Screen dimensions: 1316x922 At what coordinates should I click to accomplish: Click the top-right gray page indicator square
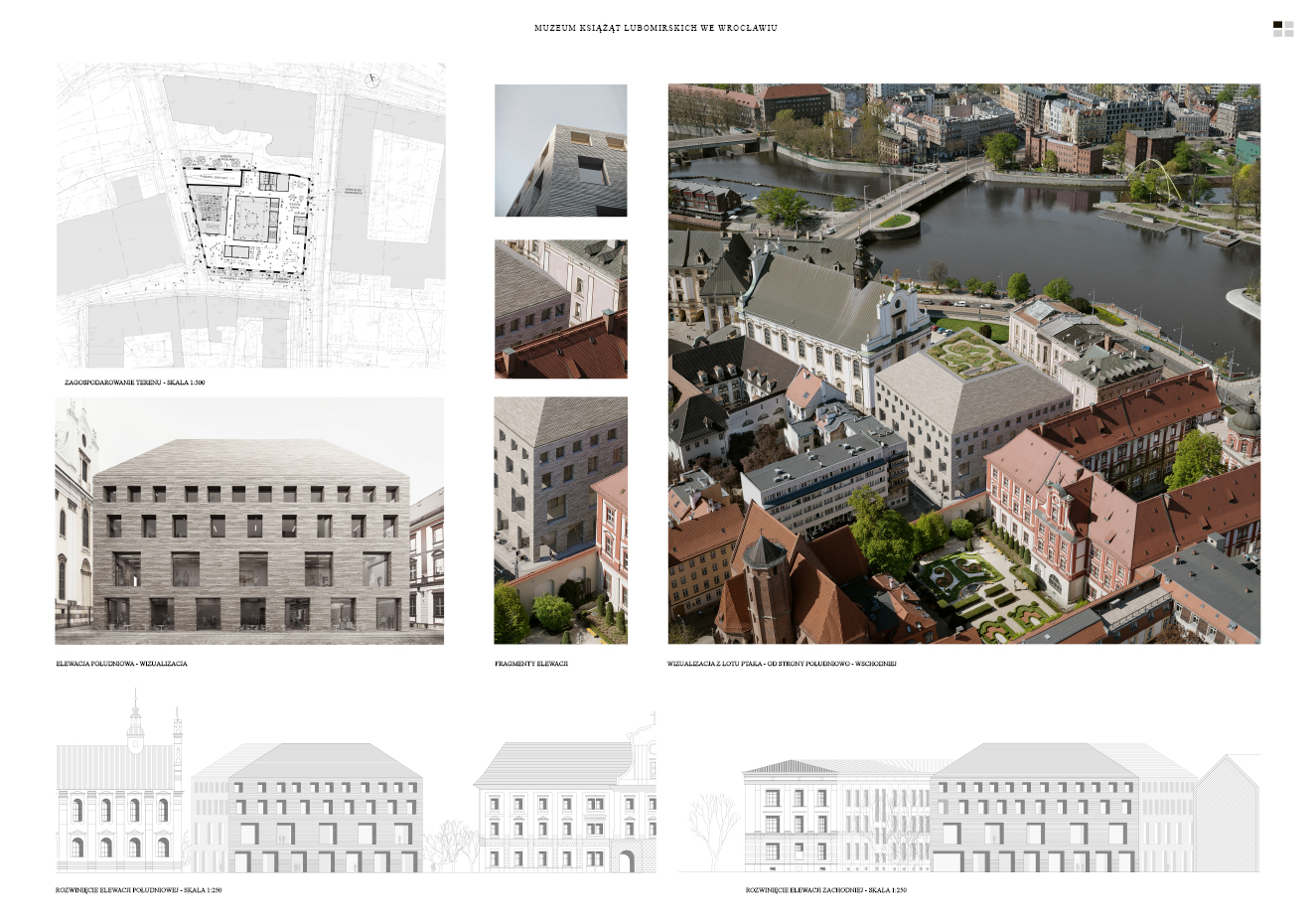(x=1289, y=25)
